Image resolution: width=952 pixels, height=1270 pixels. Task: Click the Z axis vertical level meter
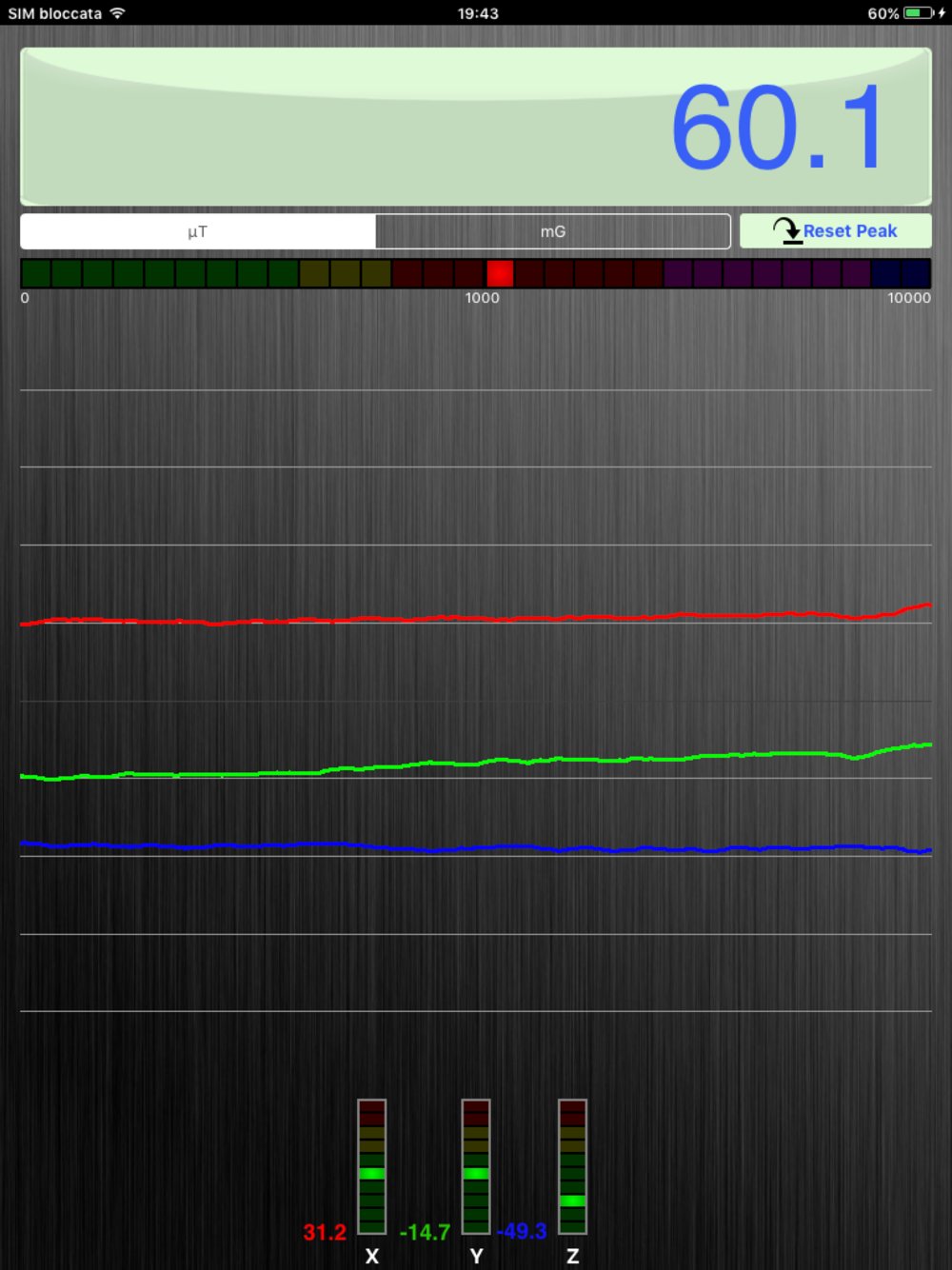point(572,1166)
